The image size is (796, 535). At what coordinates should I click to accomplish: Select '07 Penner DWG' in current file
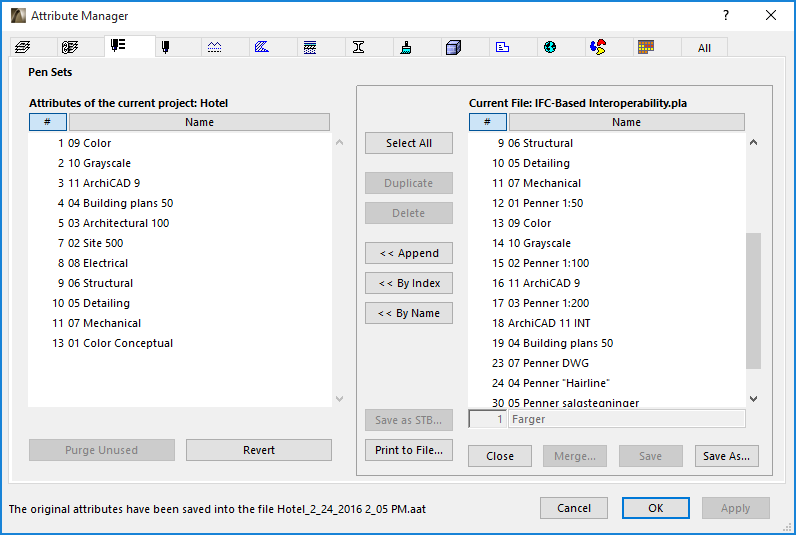607,363
